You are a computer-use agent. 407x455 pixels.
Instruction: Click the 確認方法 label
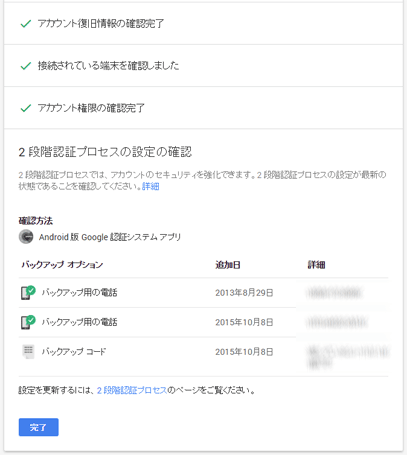[36, 221]
